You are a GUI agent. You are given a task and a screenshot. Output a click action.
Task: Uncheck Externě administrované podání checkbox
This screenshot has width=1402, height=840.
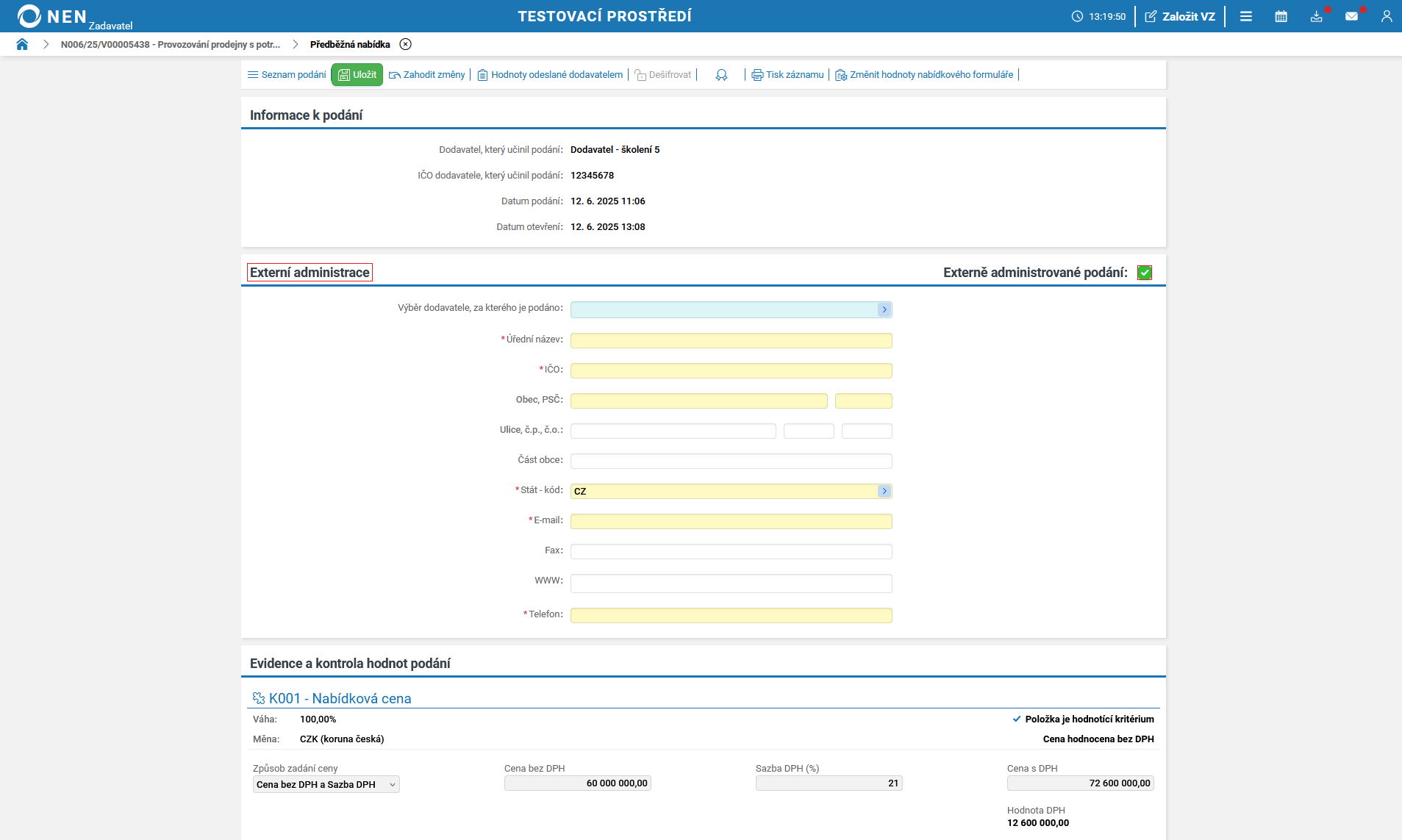(x=1144, y=273)
